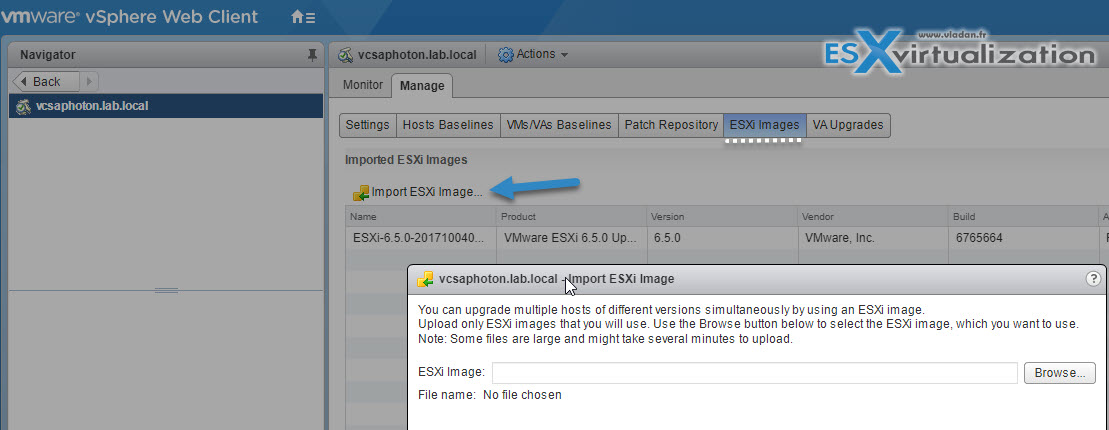Switch to the Monitor tab
The height and width of the screenshot is (430, 1109).
(363, 86)
